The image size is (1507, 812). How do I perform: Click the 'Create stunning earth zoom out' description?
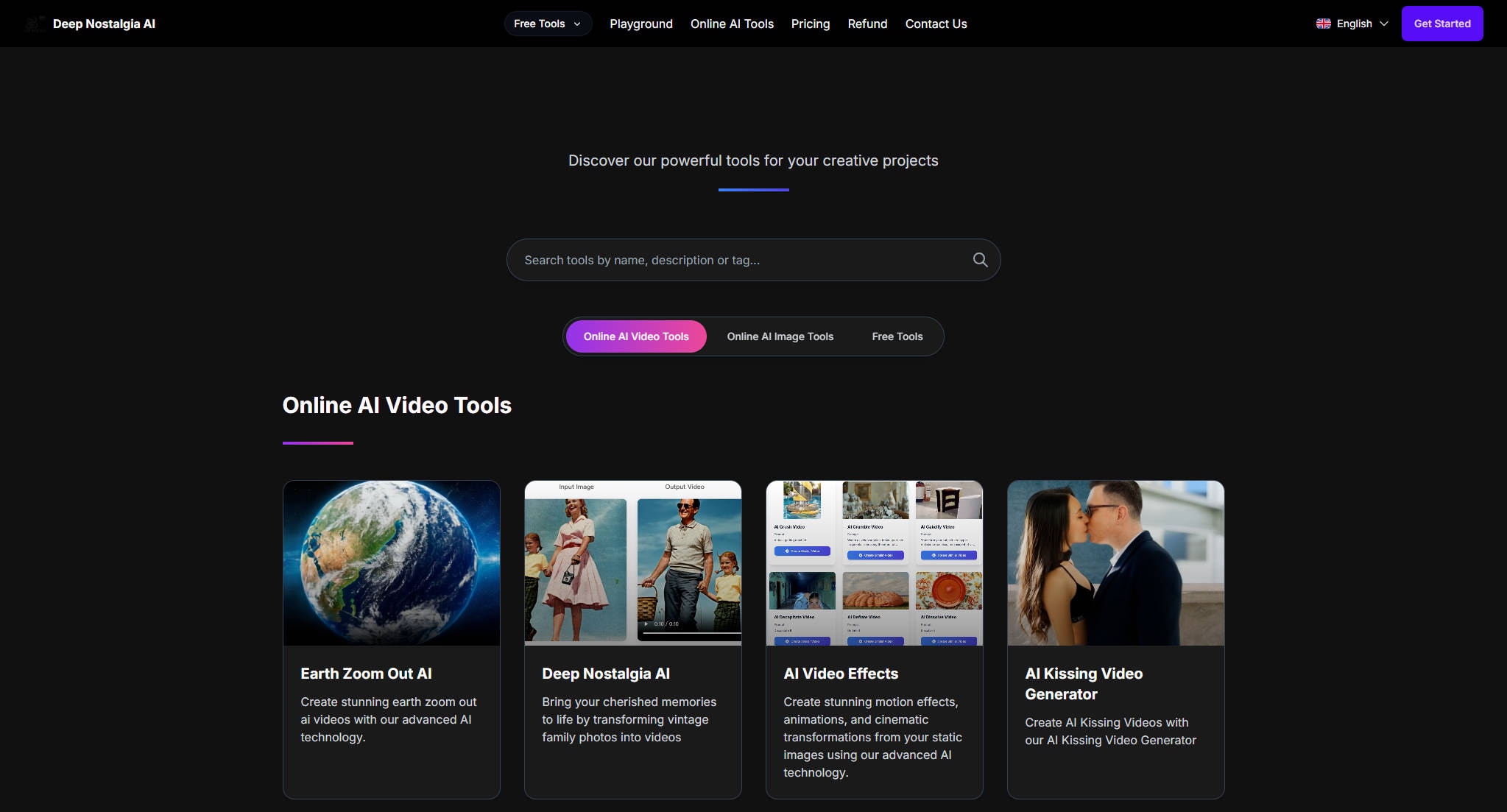tap(389, 719)
